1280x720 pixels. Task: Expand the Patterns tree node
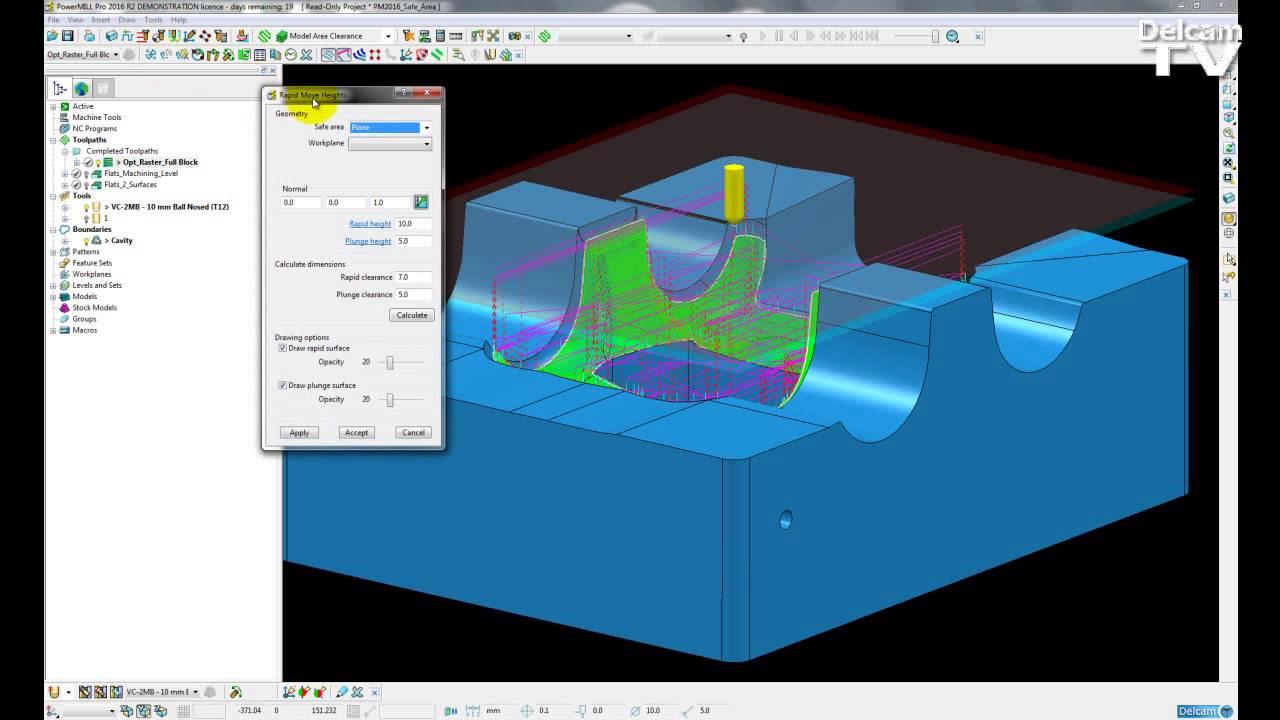(x=53, y=252)
